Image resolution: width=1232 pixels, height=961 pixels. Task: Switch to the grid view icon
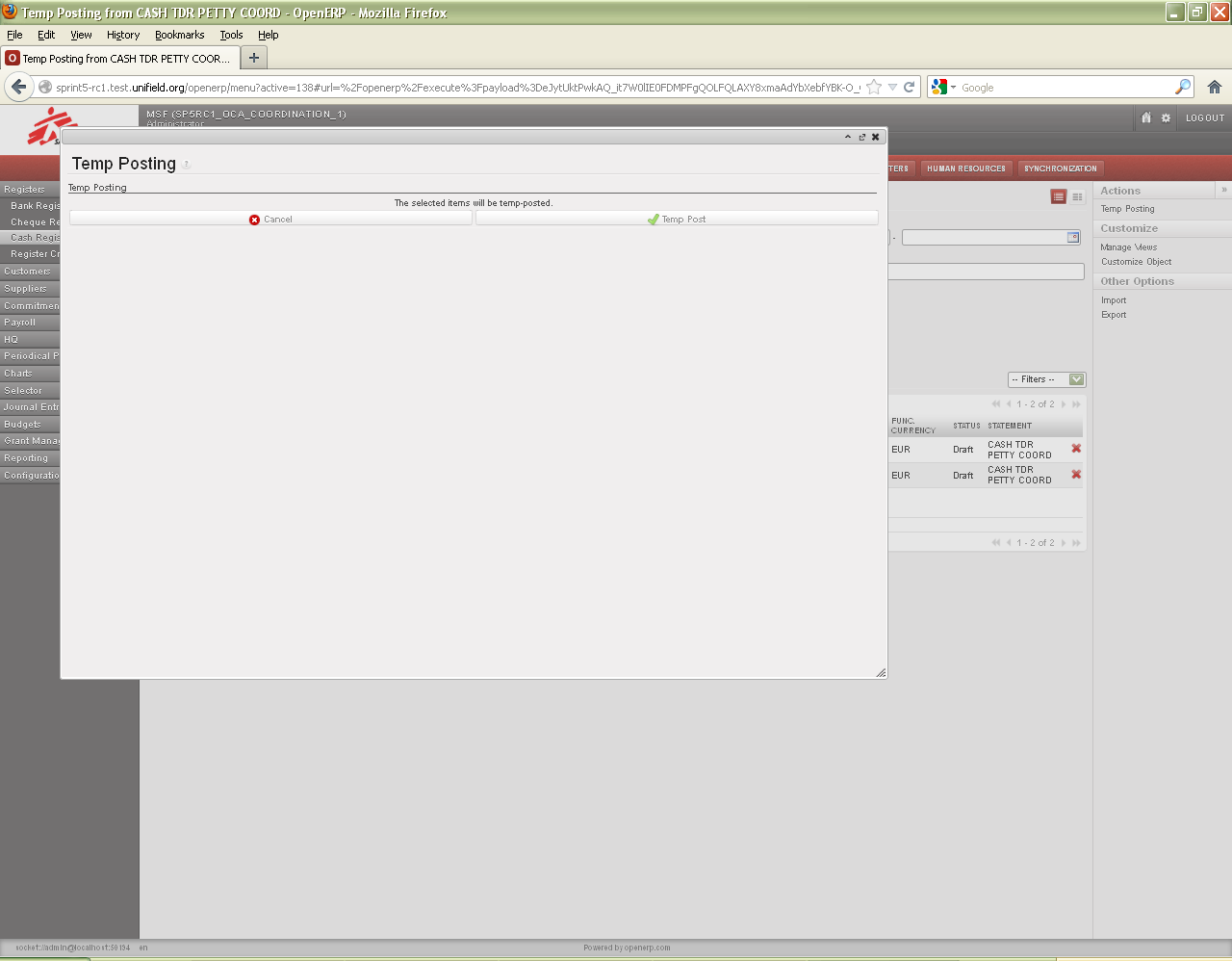1077,196
